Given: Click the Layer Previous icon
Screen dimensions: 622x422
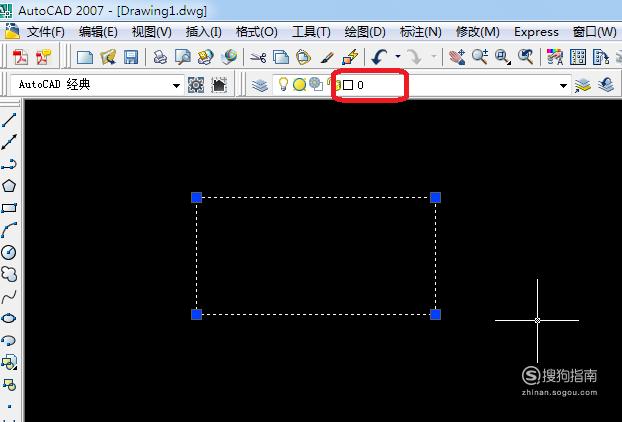Looking at the screenshot, I should pos(606,85).
